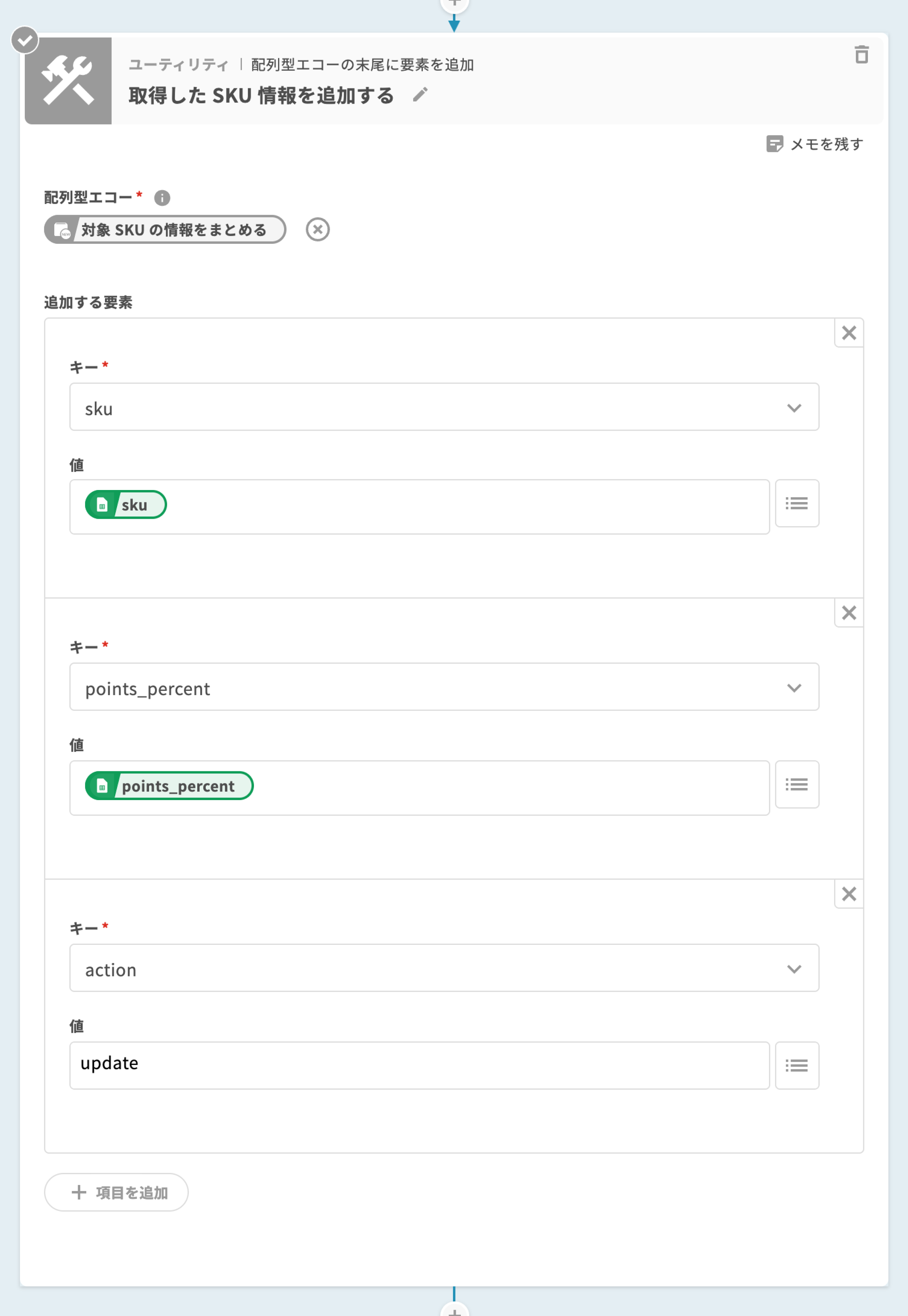Remove the points_percent element entry
Viewport: 908px width, 1316px height.
[x=849, y=613]
